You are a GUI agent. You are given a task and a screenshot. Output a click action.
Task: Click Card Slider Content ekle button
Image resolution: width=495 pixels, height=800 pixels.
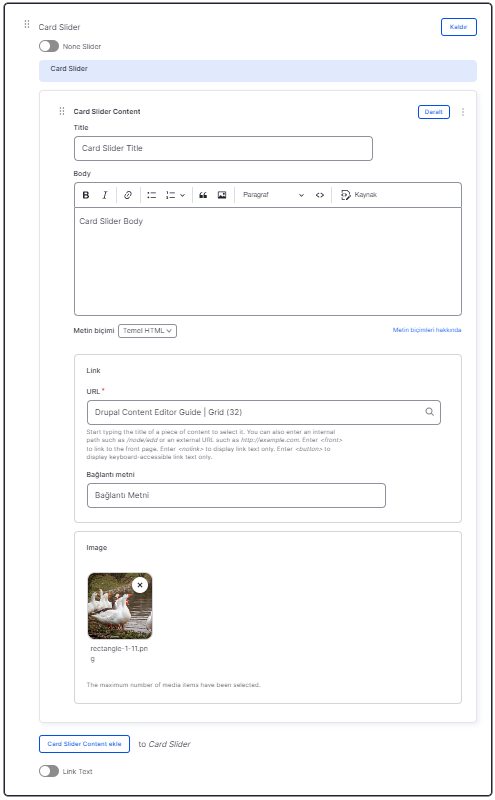(84, 744)
